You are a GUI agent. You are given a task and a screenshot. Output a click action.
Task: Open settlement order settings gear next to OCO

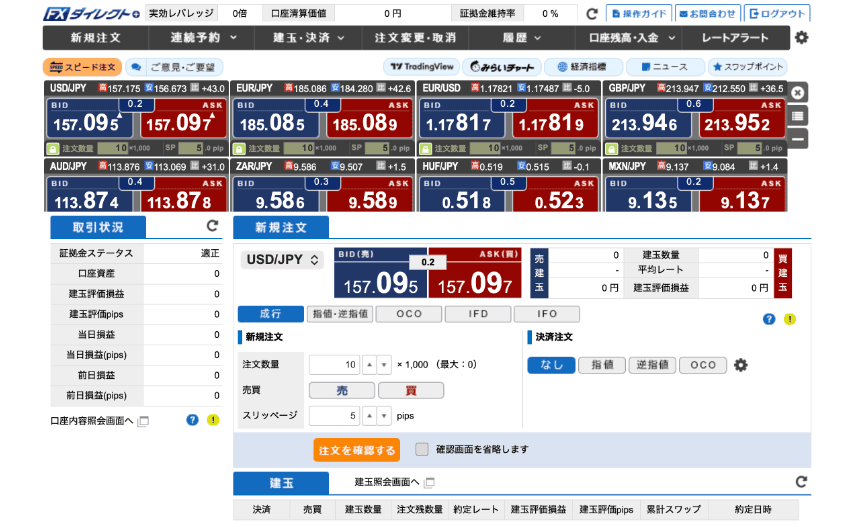(x=740, y=365)
